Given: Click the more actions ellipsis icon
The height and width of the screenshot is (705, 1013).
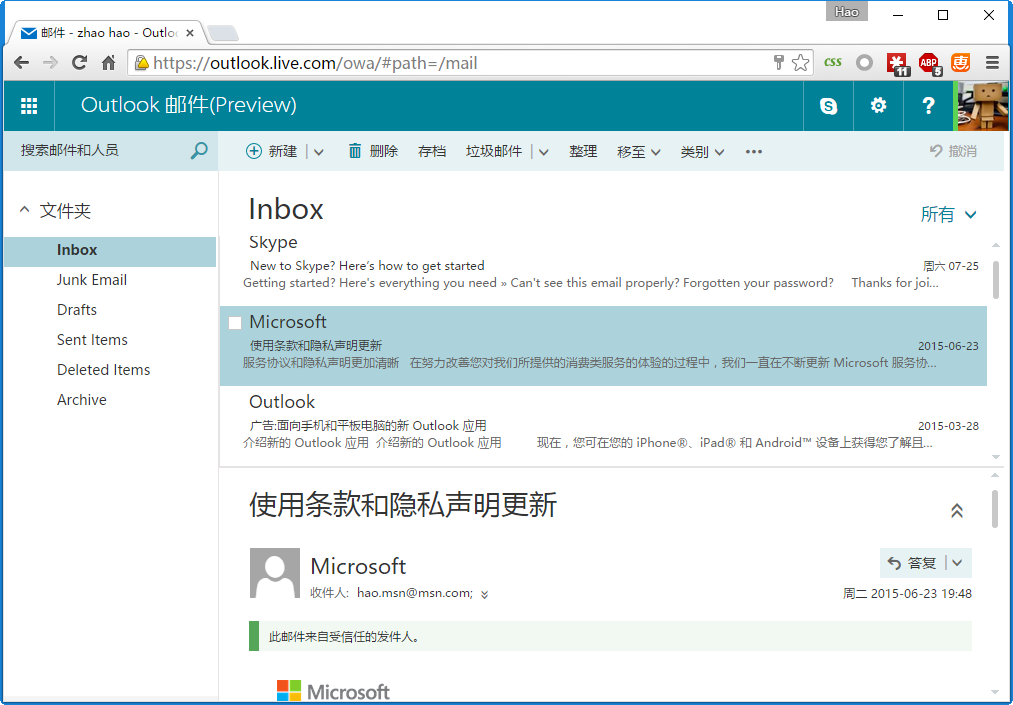Looking at the screenshot, I should click(x=754, y=152).
